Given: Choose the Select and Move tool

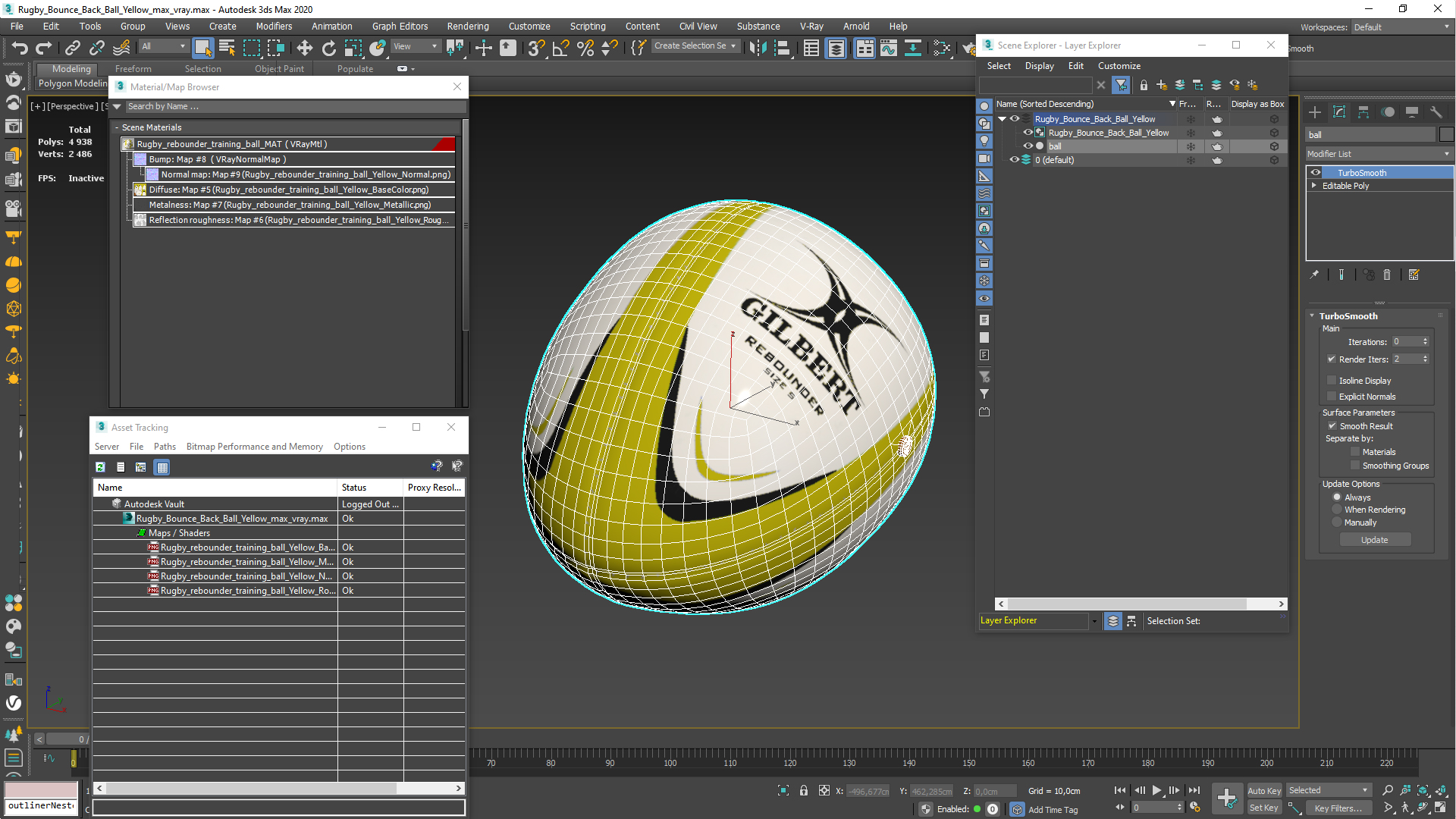Looking at the screenshot, I should (x=304, y=48).
